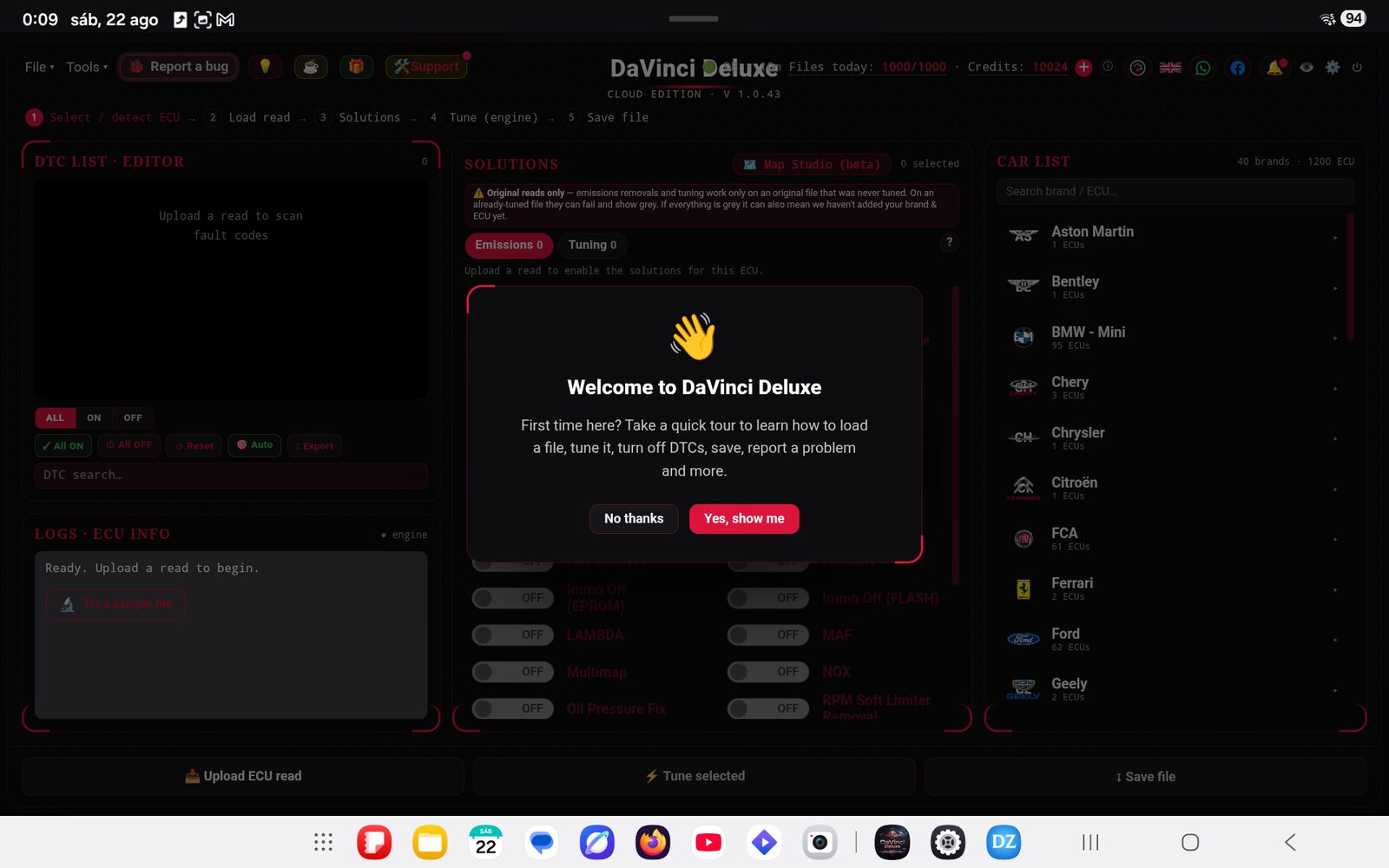Toggle the Multimap switch
The height and width of the screenshot is (868, 1389).
point(513,672)
